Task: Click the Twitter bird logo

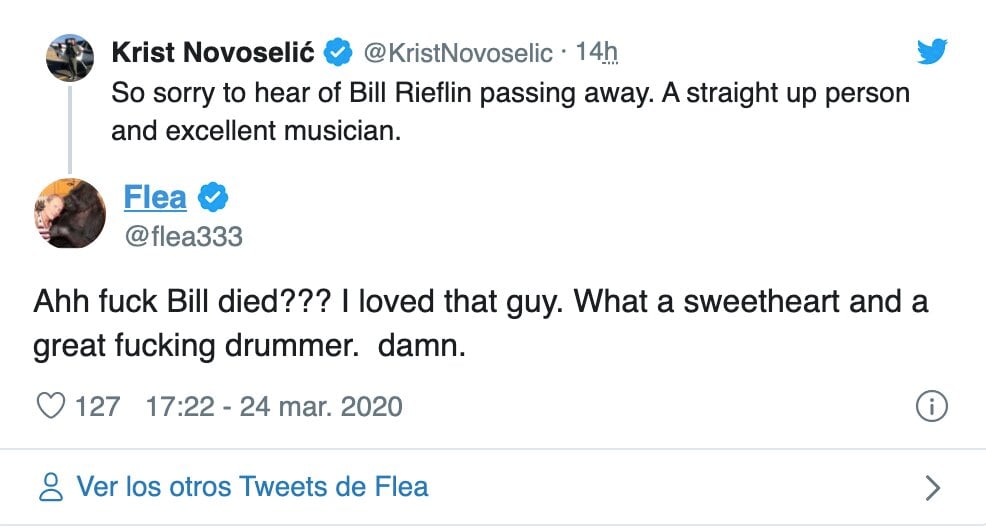Action: (931, 51)
